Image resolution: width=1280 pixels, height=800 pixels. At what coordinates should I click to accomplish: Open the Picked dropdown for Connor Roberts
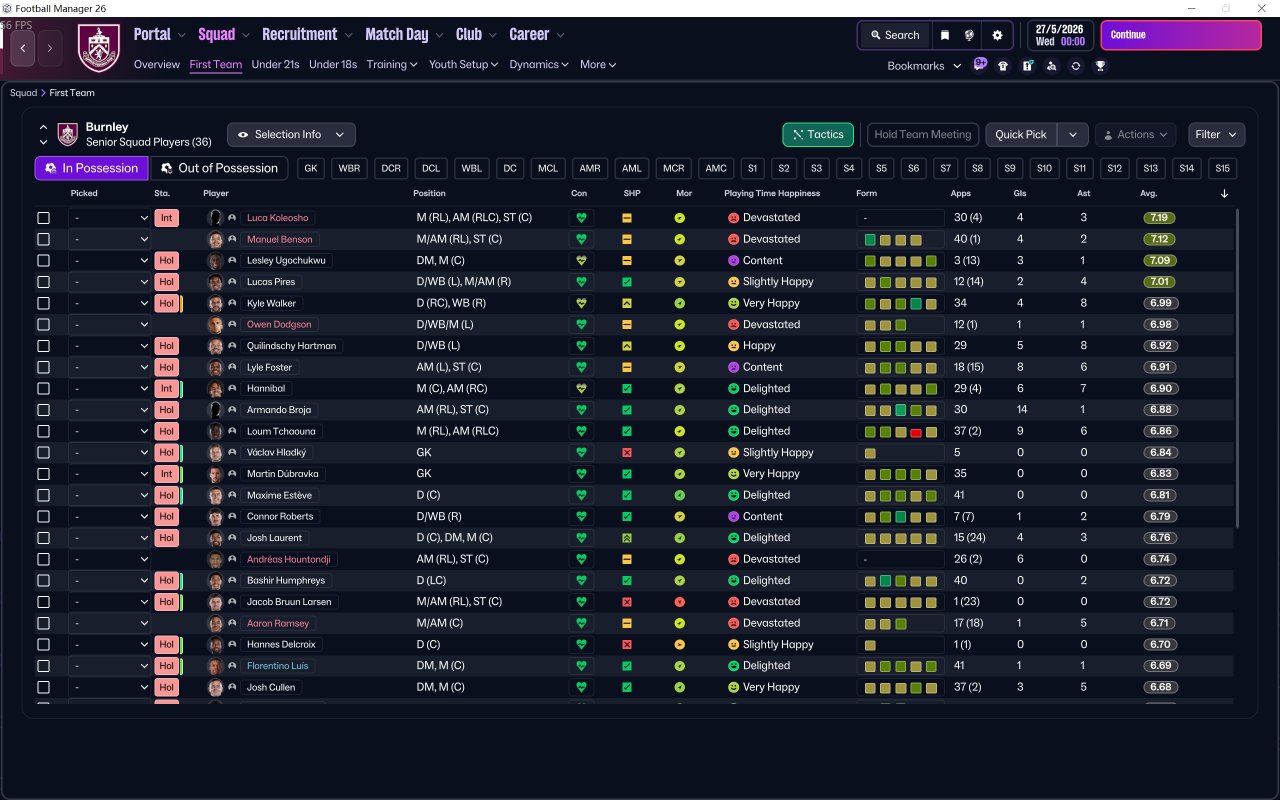(110, 517)
